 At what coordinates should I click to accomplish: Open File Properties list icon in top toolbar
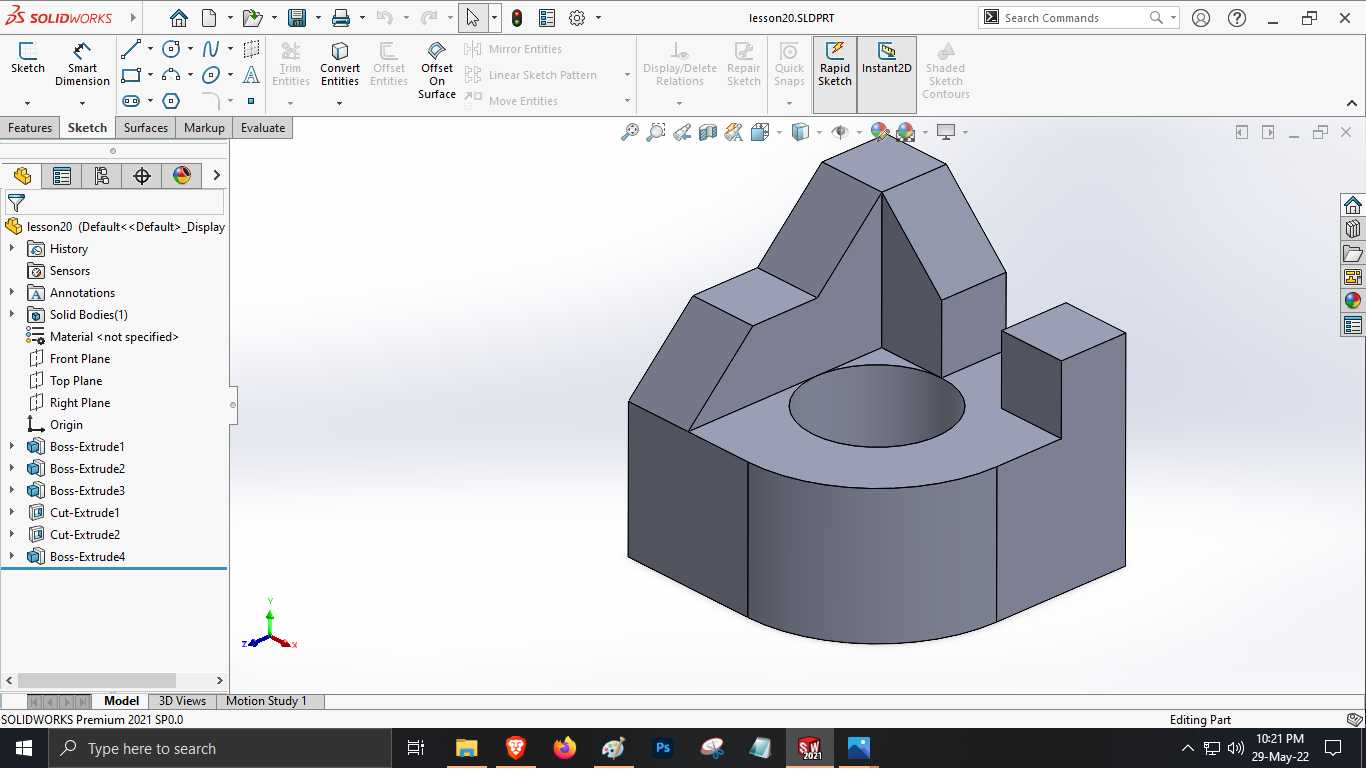[547, 18]
